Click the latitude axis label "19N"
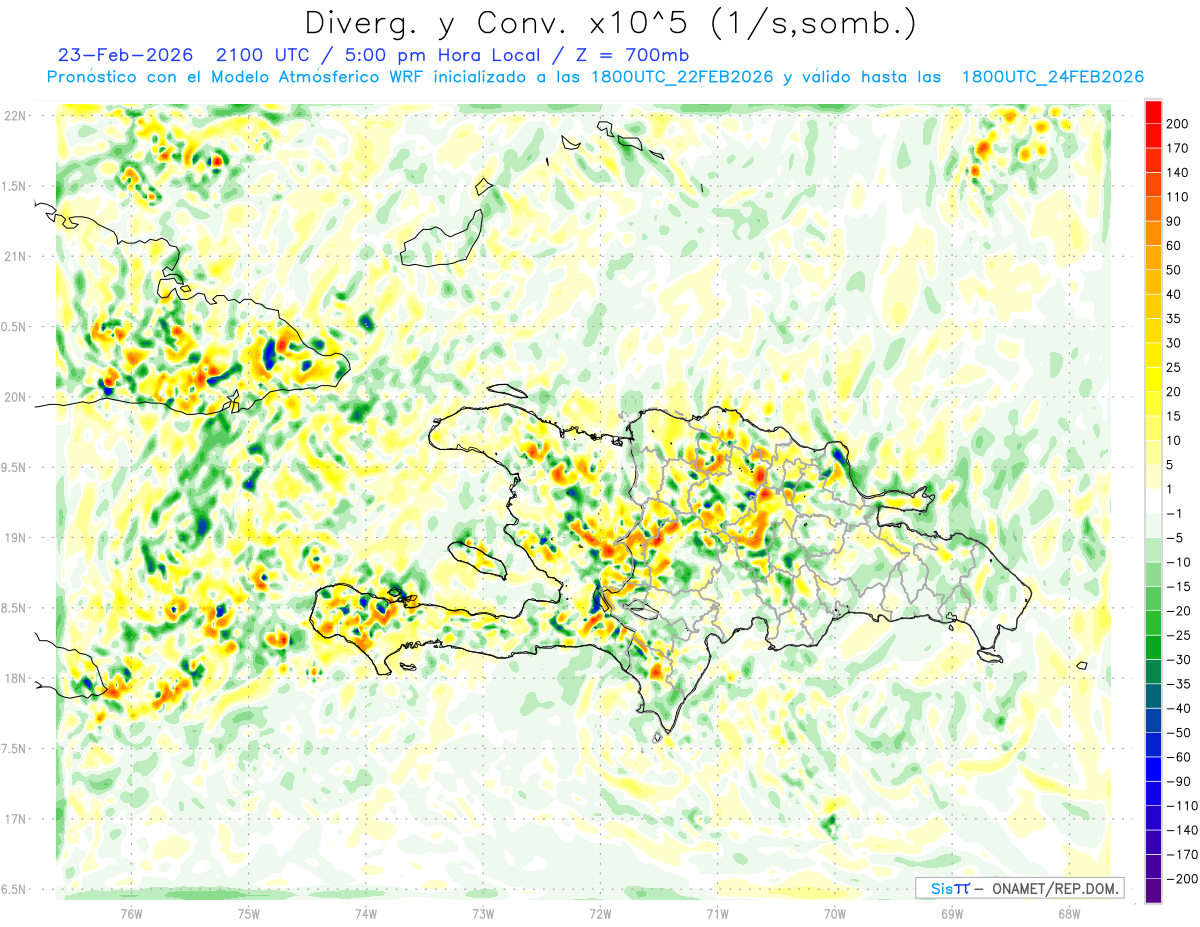Image resolution: width=1200 pixels, height=927 pixels. coord(14,538)
